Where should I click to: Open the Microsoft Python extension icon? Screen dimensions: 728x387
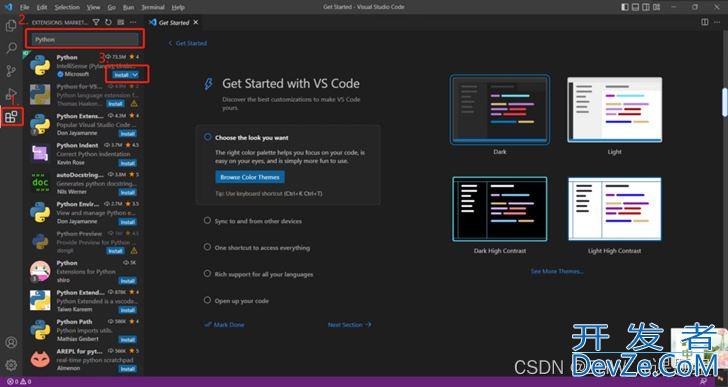pyautogui.click(x=40, y=65)
